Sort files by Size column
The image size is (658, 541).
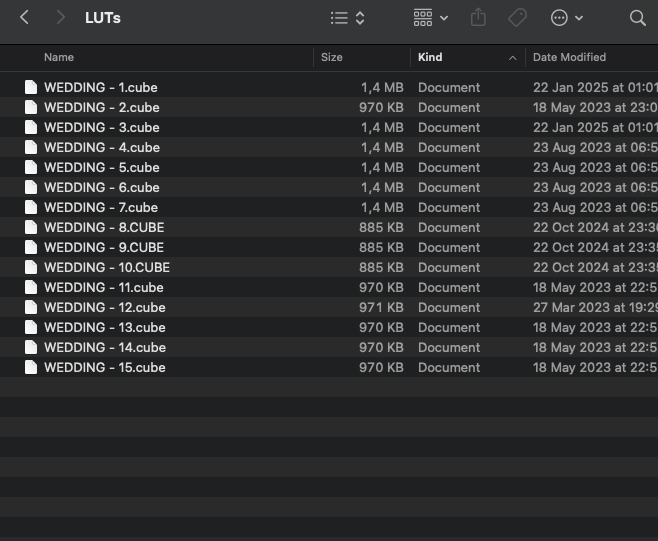[331, 58]
